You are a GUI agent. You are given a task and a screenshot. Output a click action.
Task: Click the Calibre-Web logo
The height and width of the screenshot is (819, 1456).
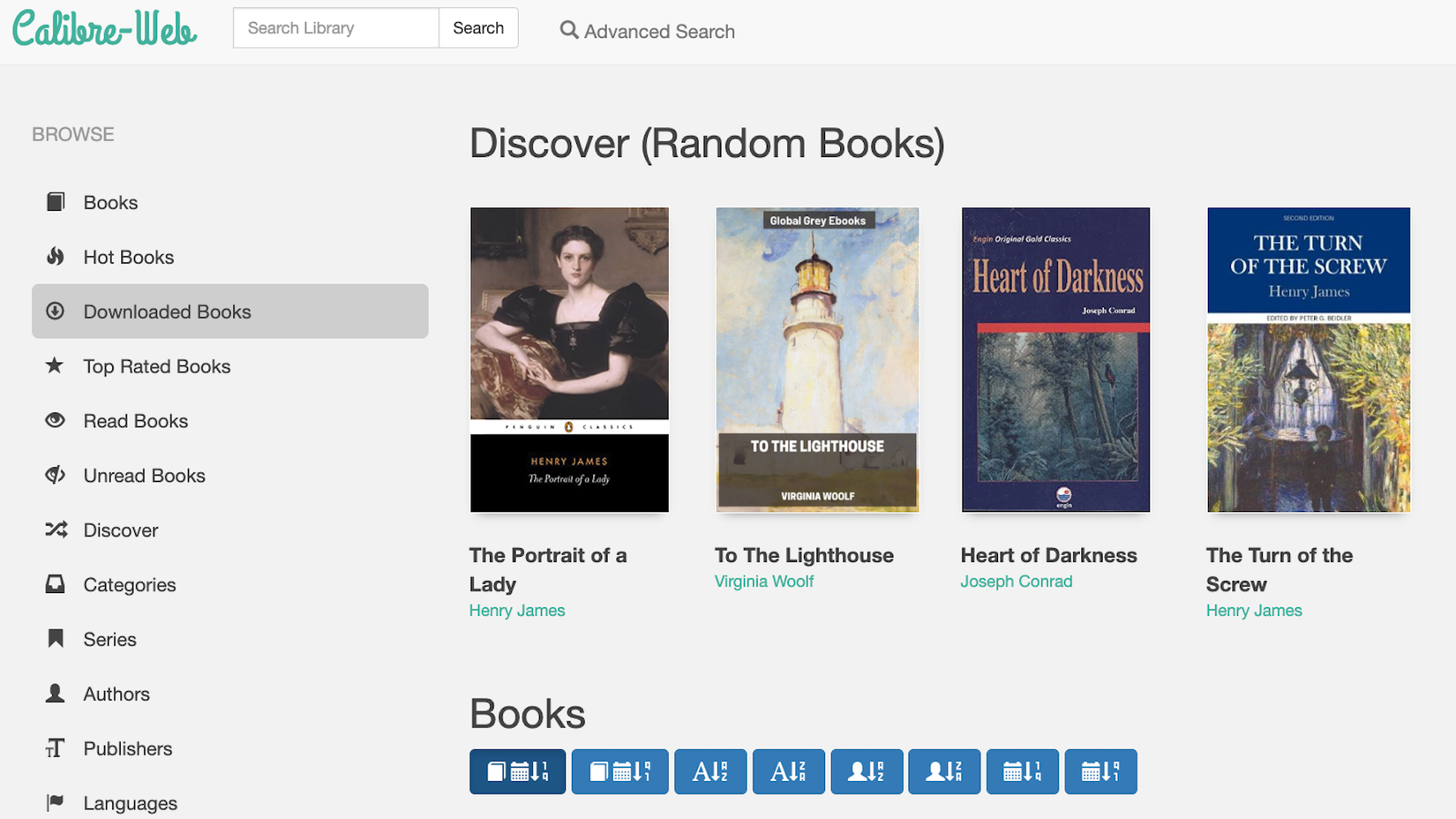tap(105, 28)
